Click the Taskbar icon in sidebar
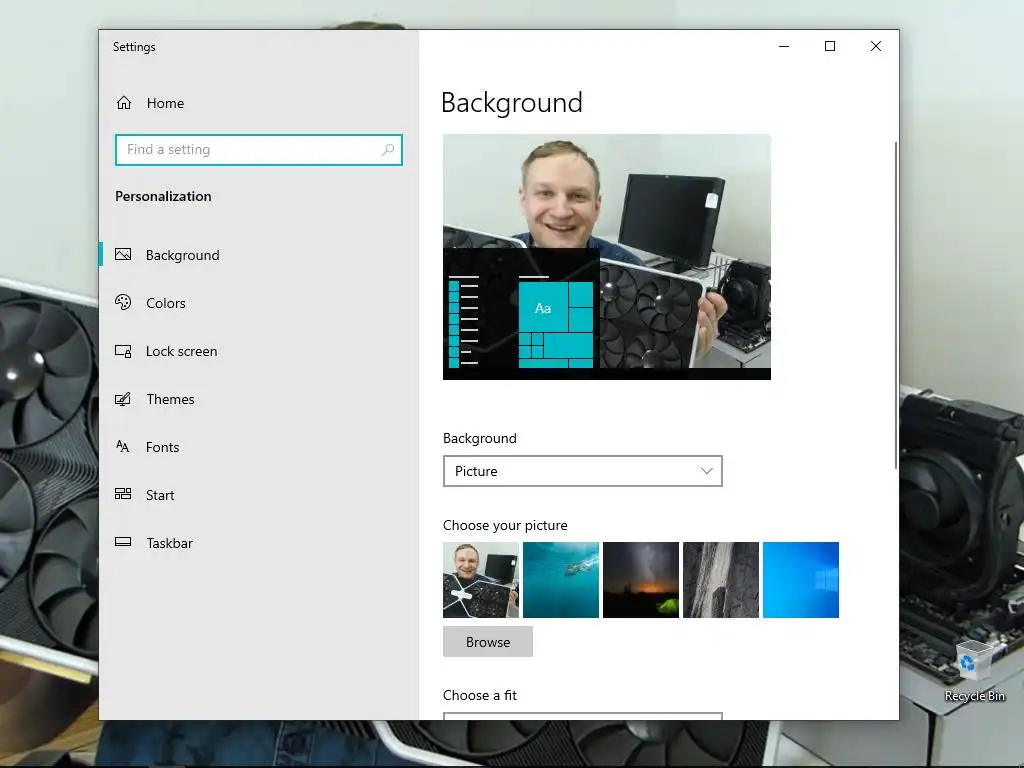This screenshot has height=768, width=1024. (123, 542)
